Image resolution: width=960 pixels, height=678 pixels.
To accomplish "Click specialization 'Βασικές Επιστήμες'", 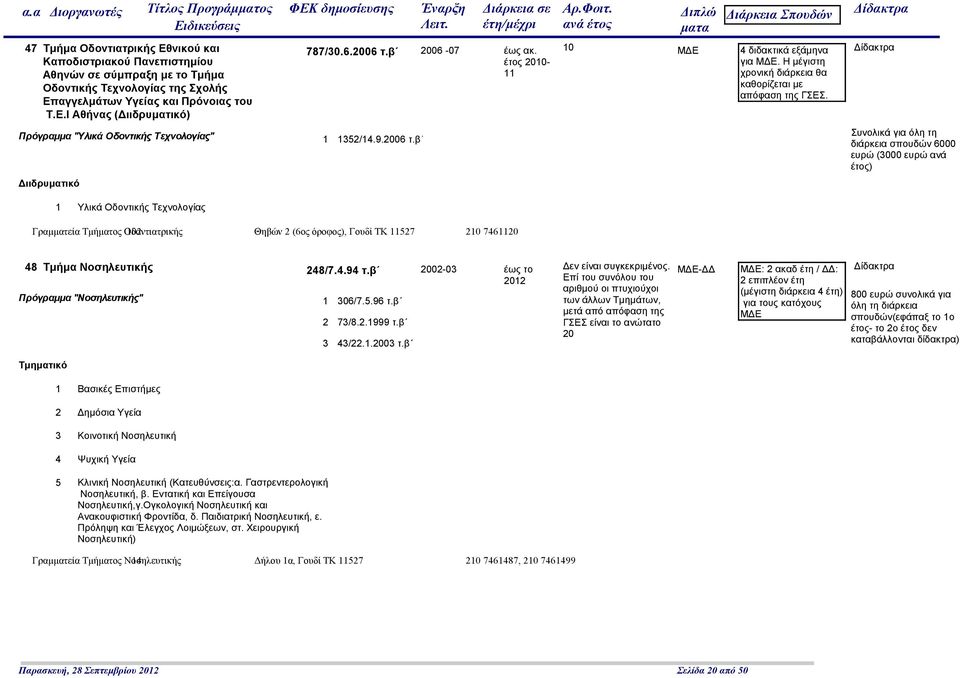I will 119,389.
